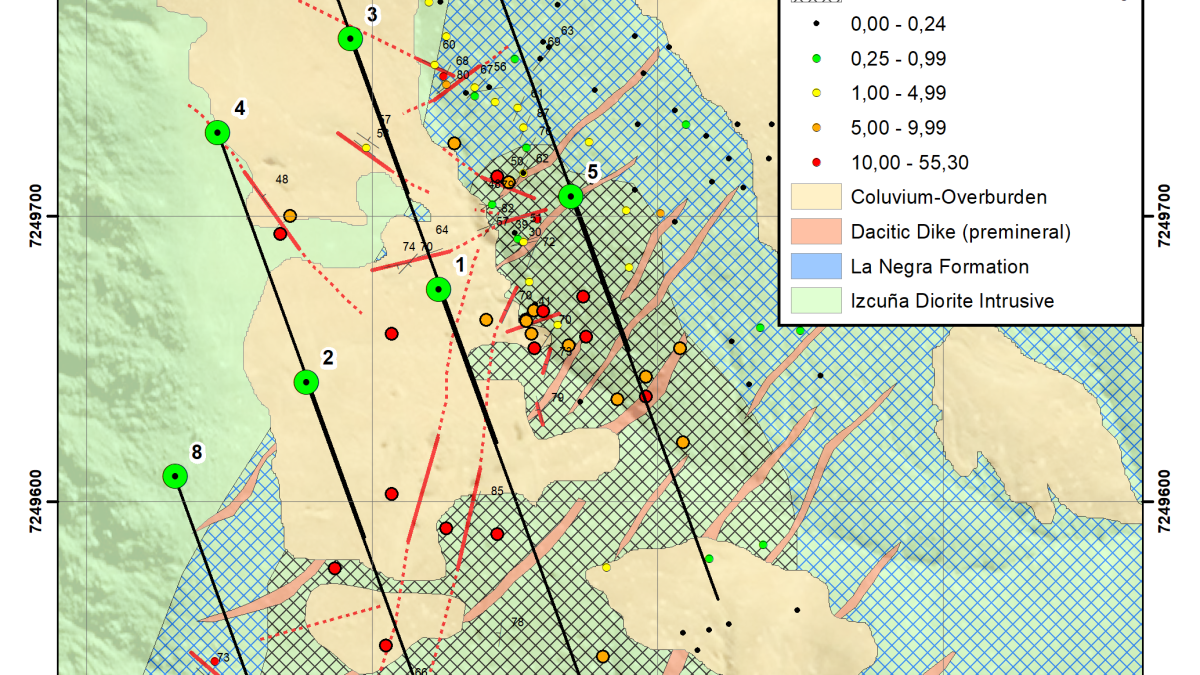Click the 7249600 coordinate label on left axis
This screenshot has width=1200, height=675.
(49, 502)
